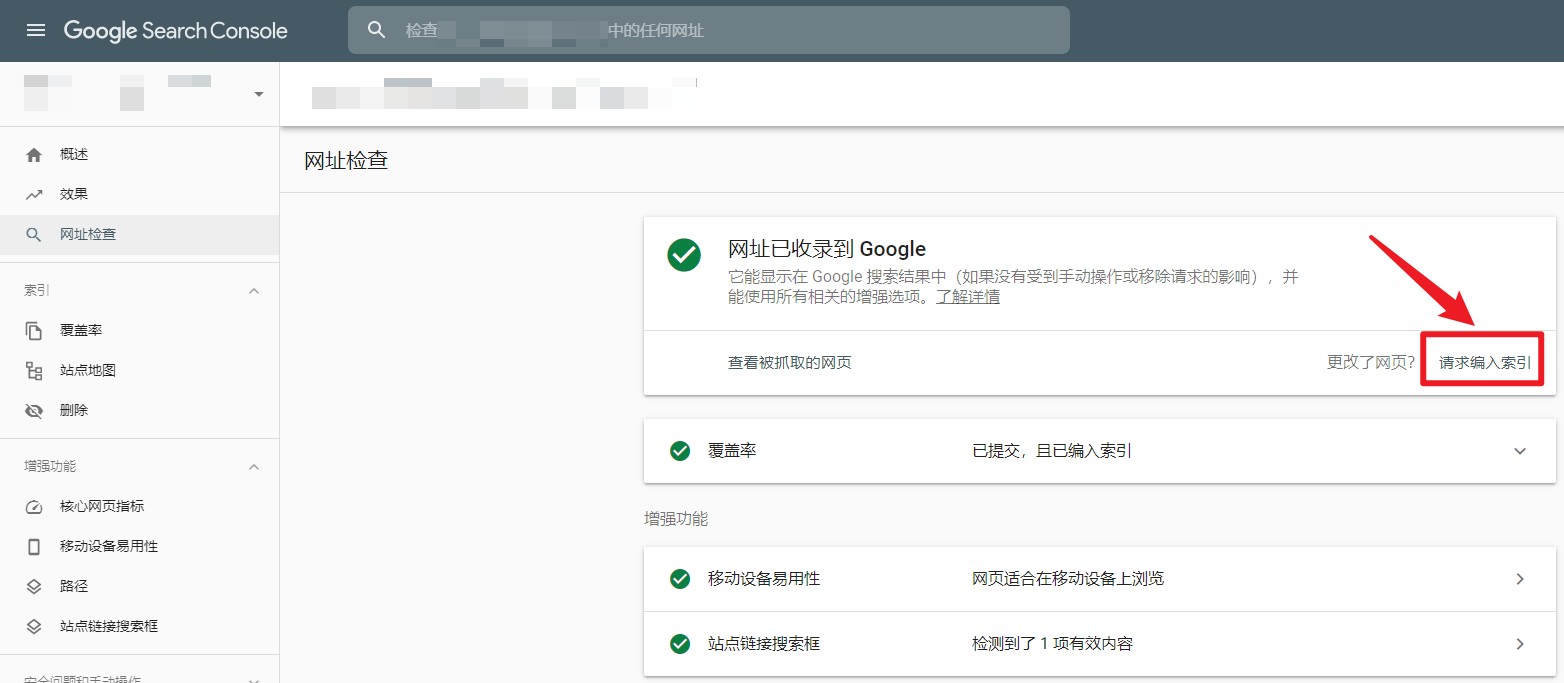Click the 网址已收录到 Google status title
This screenshot has width=1564, height=683.
pyautogui.click(x=827, y=249)
